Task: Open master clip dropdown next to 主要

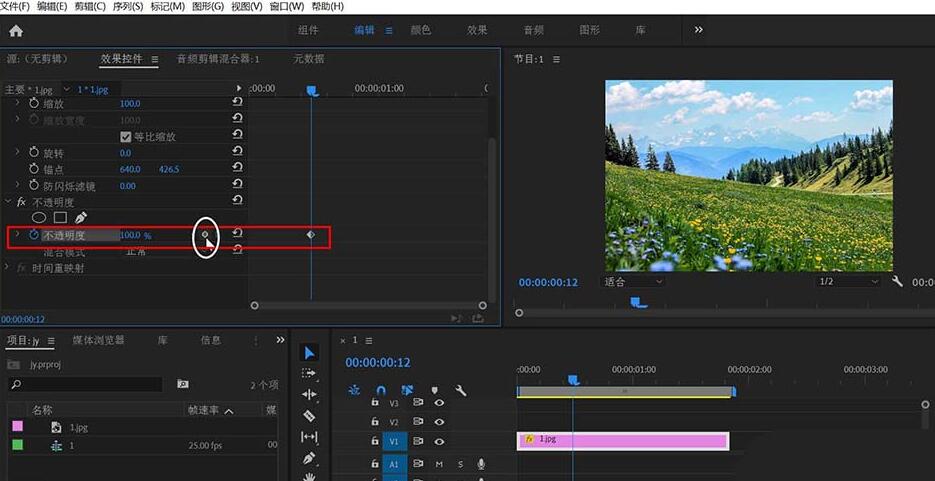Action: pos(66,89)
